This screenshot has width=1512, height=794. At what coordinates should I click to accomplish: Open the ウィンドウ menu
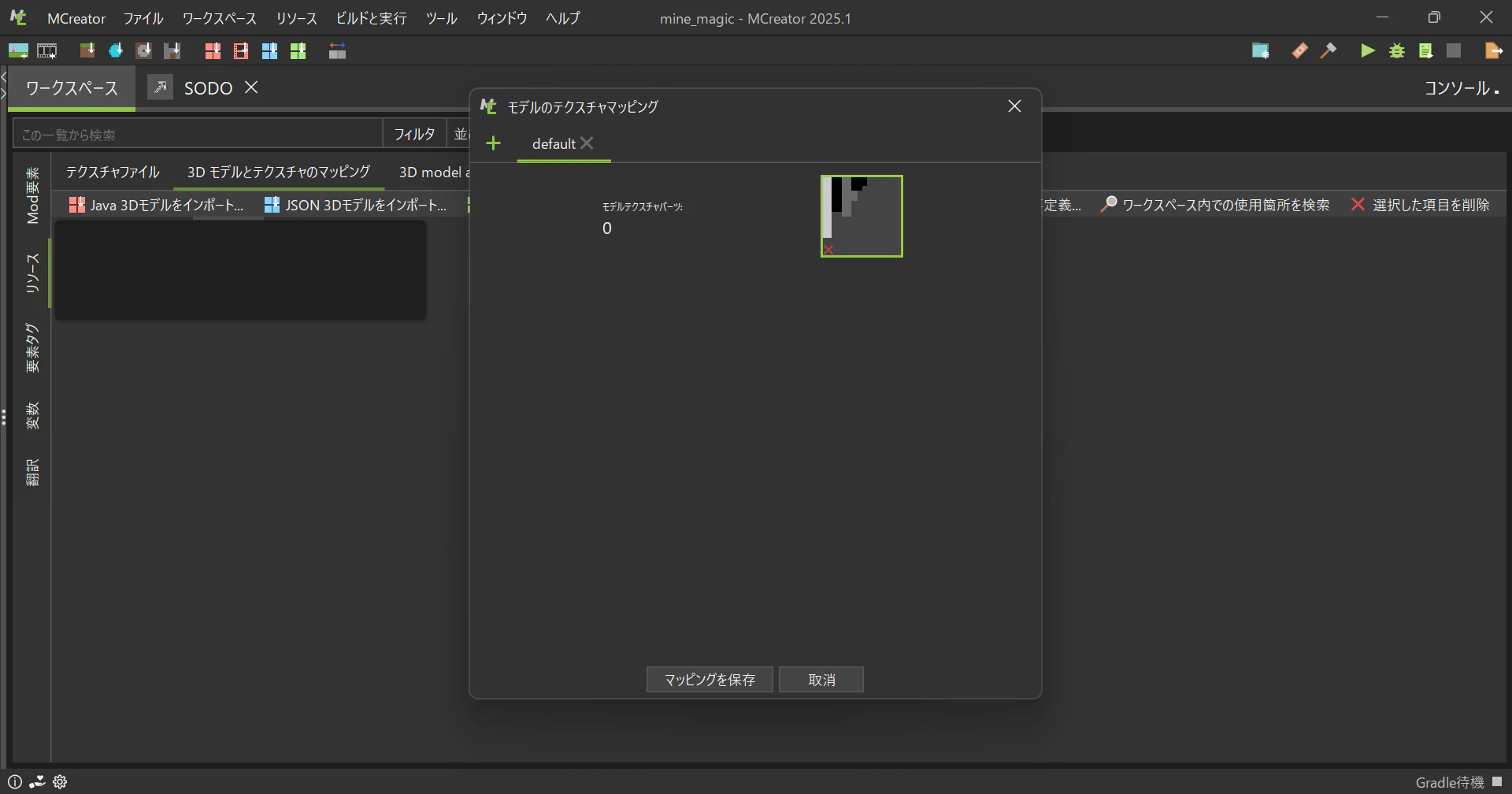tap(502, 18)
